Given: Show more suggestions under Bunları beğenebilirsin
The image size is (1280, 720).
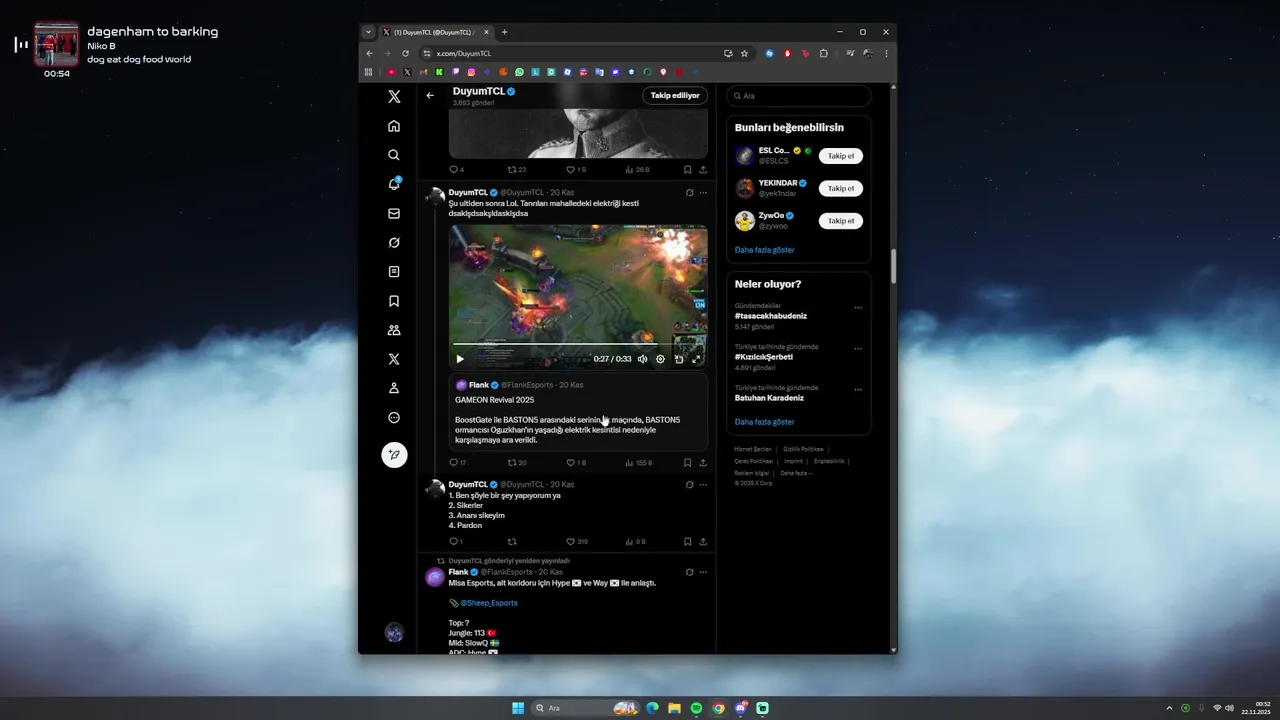Looking at the screenshot, I should 765,250.
